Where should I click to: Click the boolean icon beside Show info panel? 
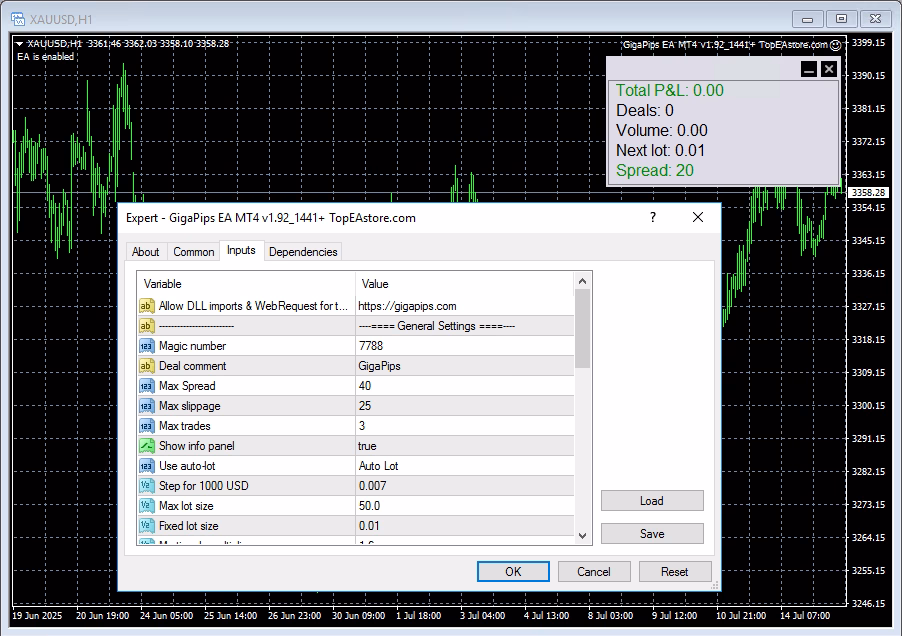pos(146,446)
